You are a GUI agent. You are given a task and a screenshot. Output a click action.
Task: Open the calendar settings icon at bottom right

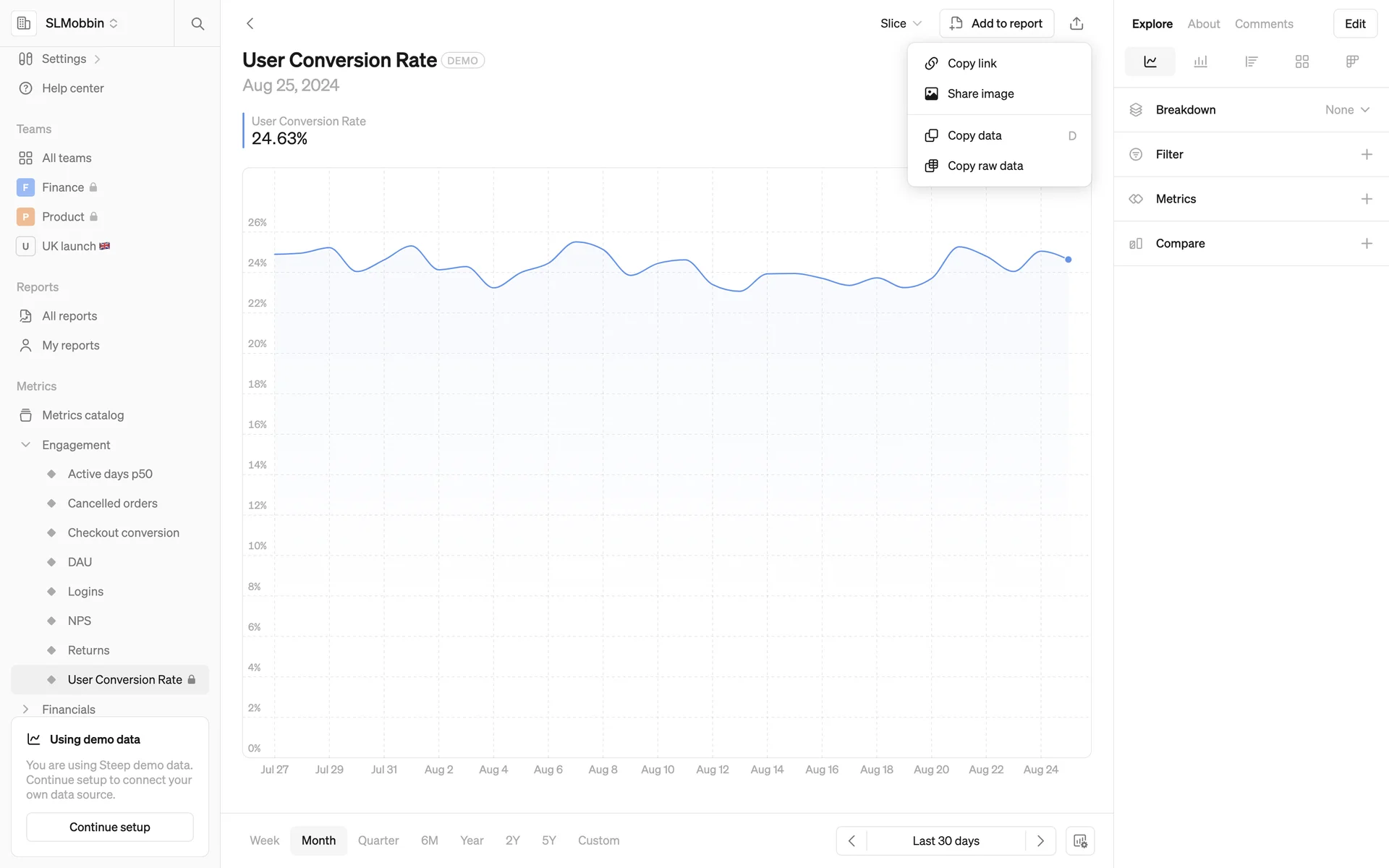point(1079,841)
